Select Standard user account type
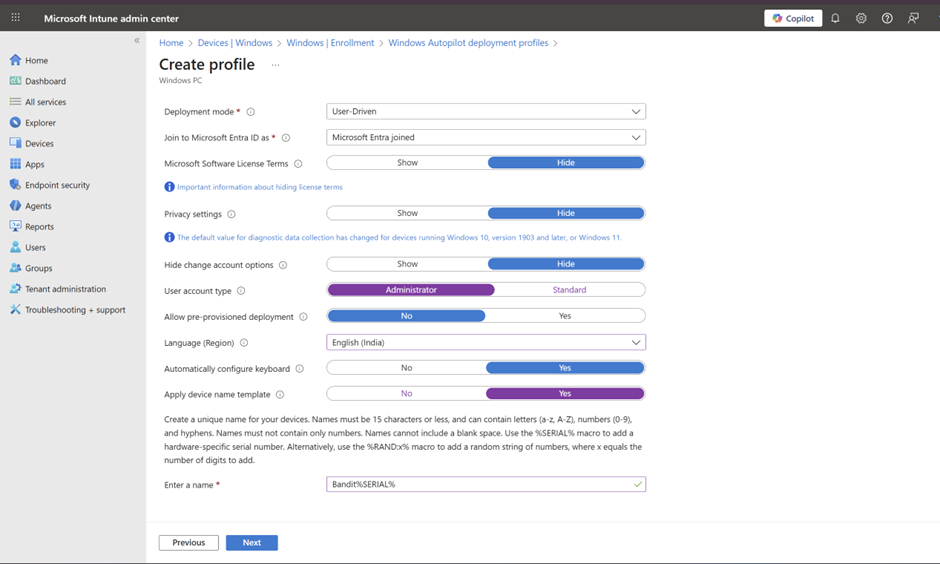 click(569, 290)
